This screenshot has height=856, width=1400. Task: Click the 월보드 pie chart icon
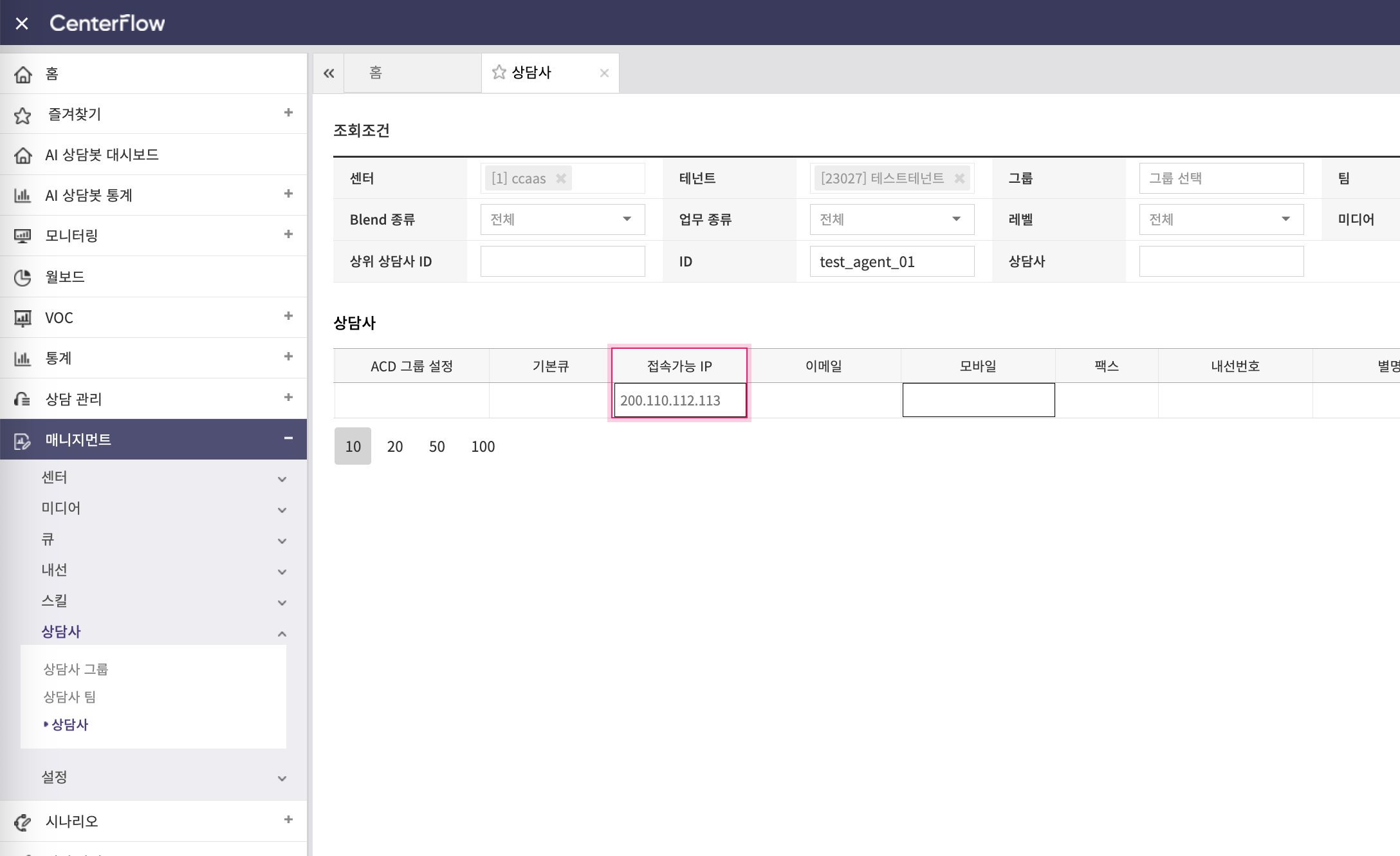(x=23, y=277)
